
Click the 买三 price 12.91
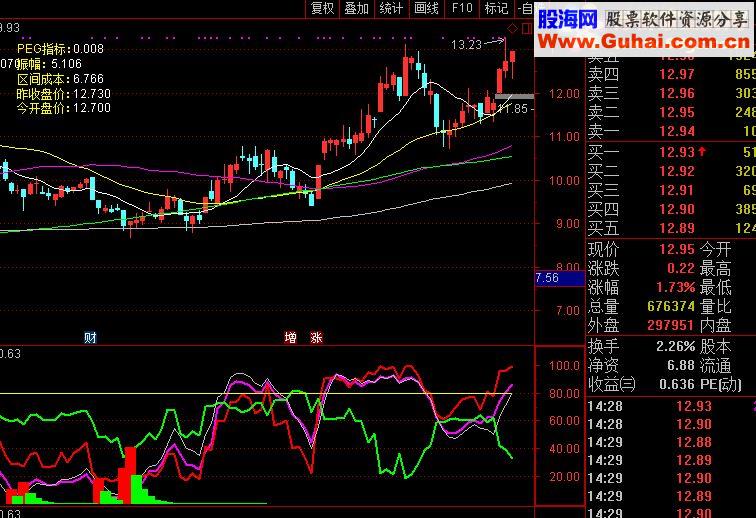[677, 191]
